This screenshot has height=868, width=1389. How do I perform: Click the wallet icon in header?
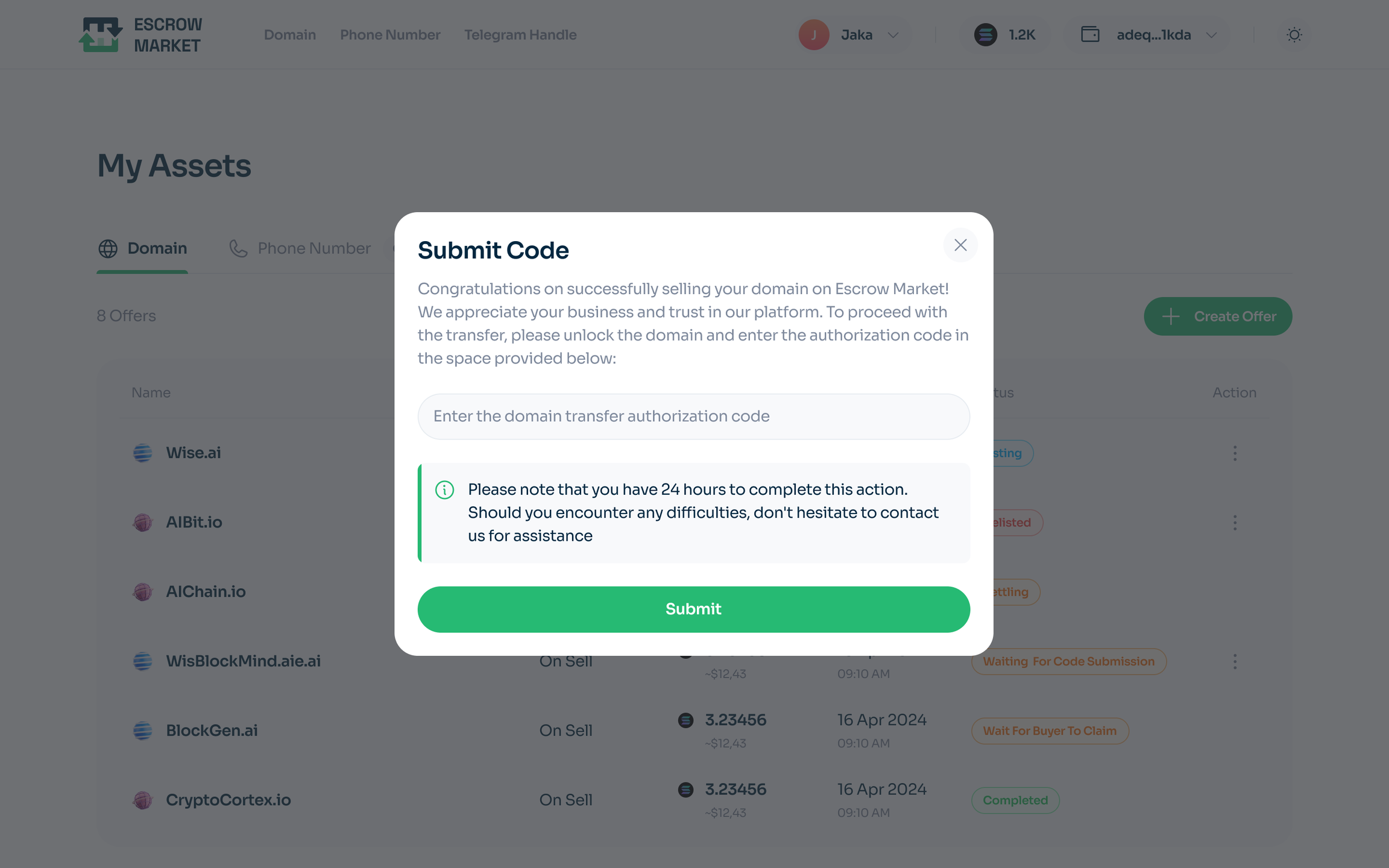(1090, 34)
